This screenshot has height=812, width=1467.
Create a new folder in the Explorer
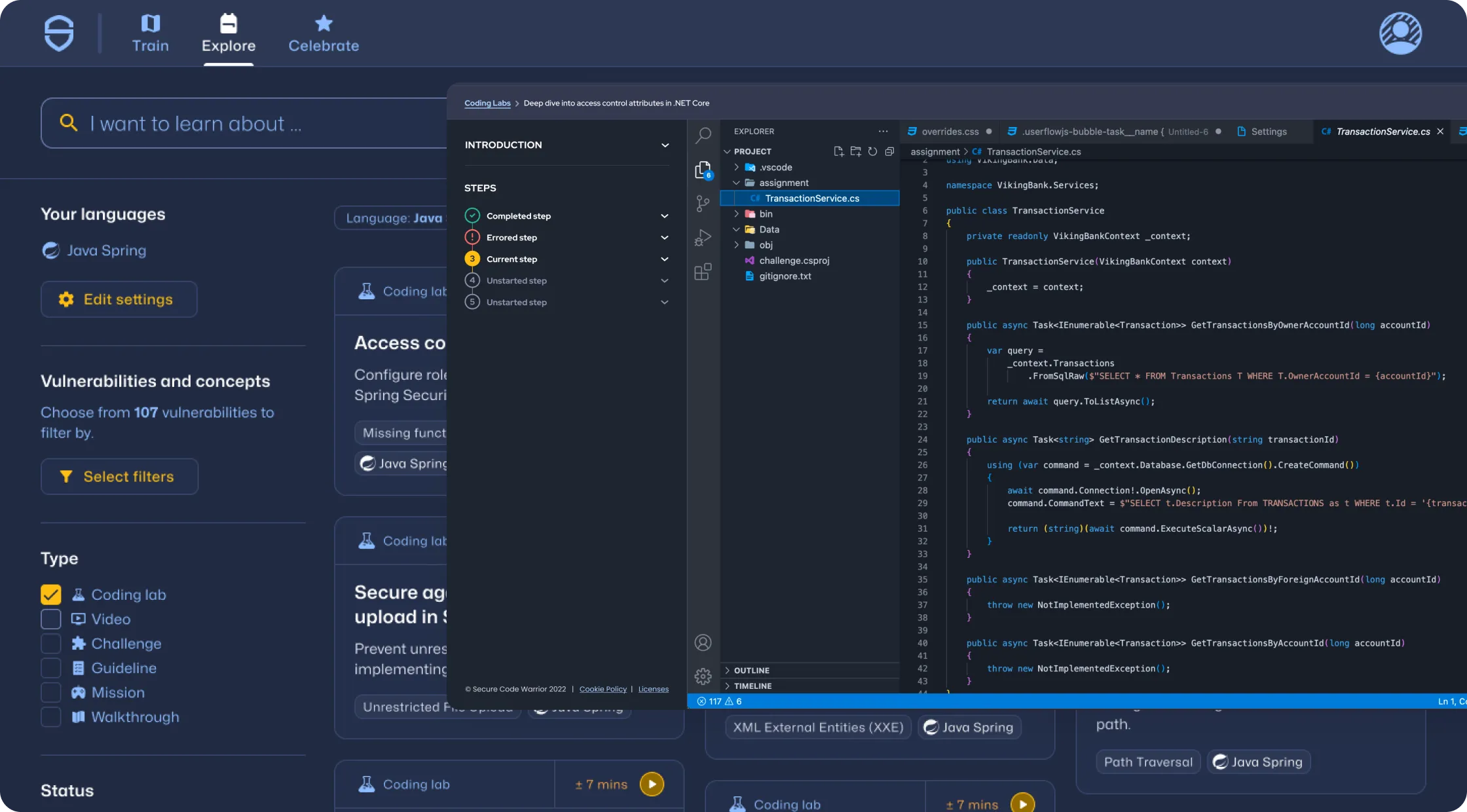coord(855,151)
